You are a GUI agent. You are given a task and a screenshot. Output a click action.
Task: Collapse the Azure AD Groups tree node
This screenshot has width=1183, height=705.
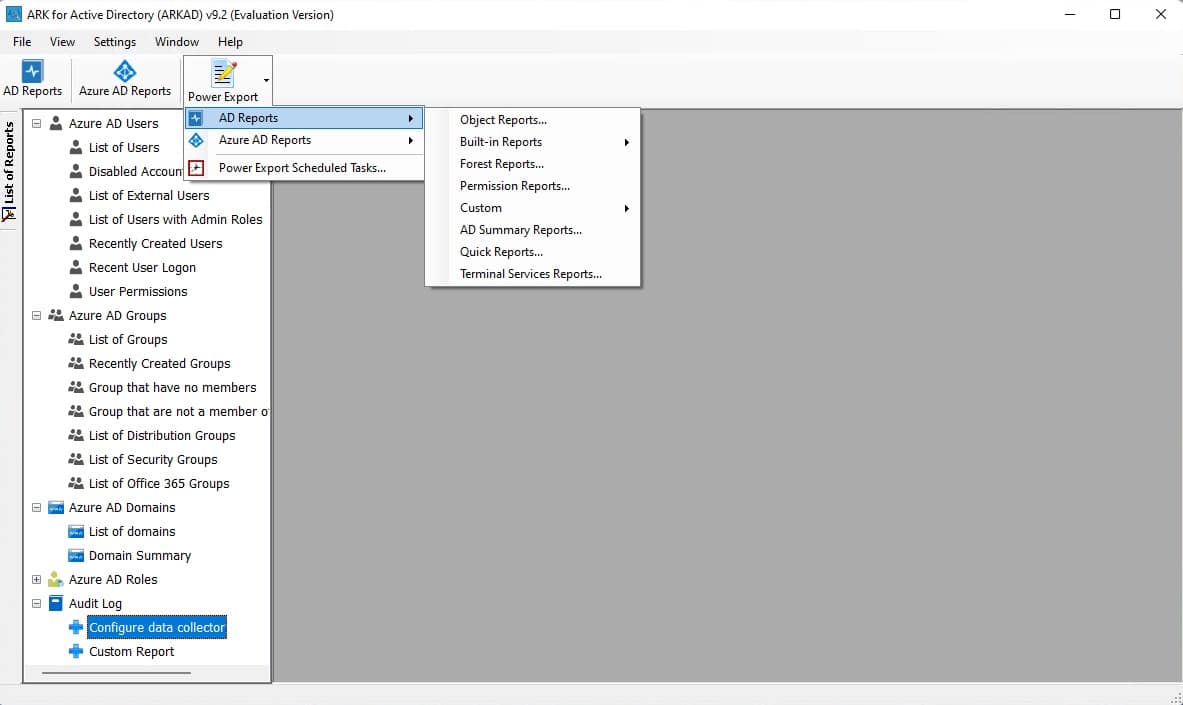tap(36, 316)
